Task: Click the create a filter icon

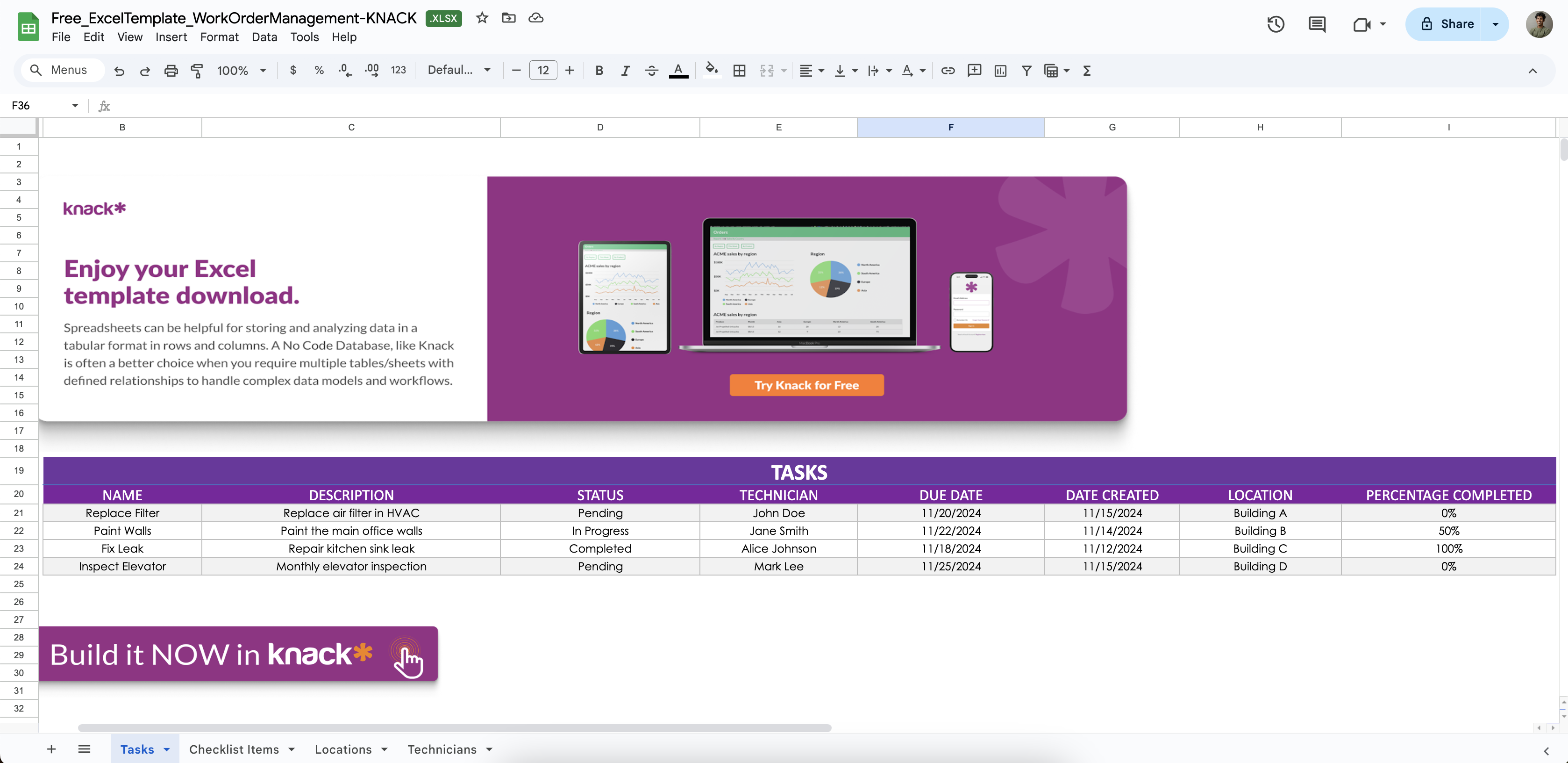Action: coord(1026,71)
